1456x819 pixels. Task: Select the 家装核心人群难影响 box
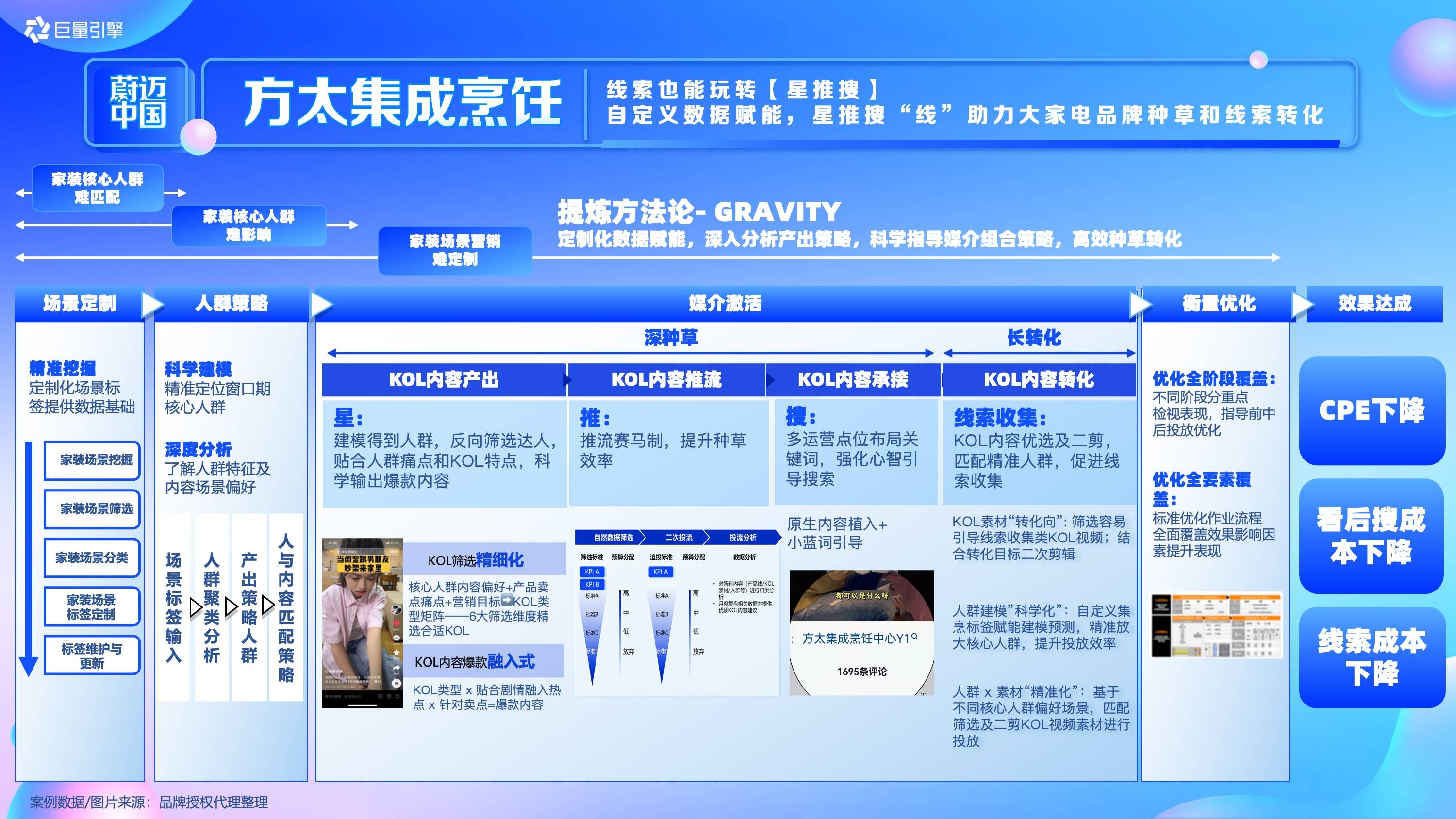point(248,225)
